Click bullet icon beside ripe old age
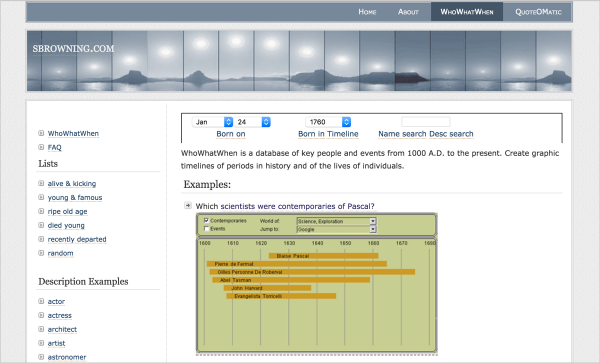The height and width of the screenshot is (363, 600). point(41,211)
